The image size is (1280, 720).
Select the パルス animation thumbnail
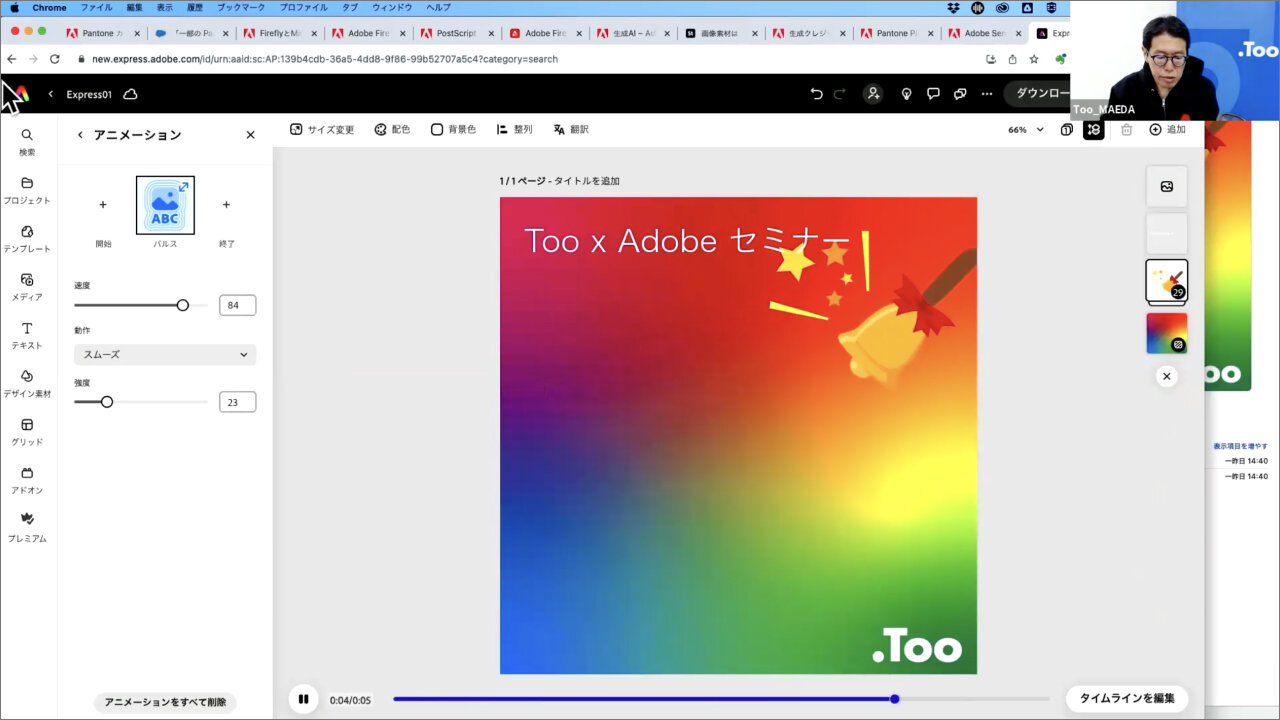point(165,205)
